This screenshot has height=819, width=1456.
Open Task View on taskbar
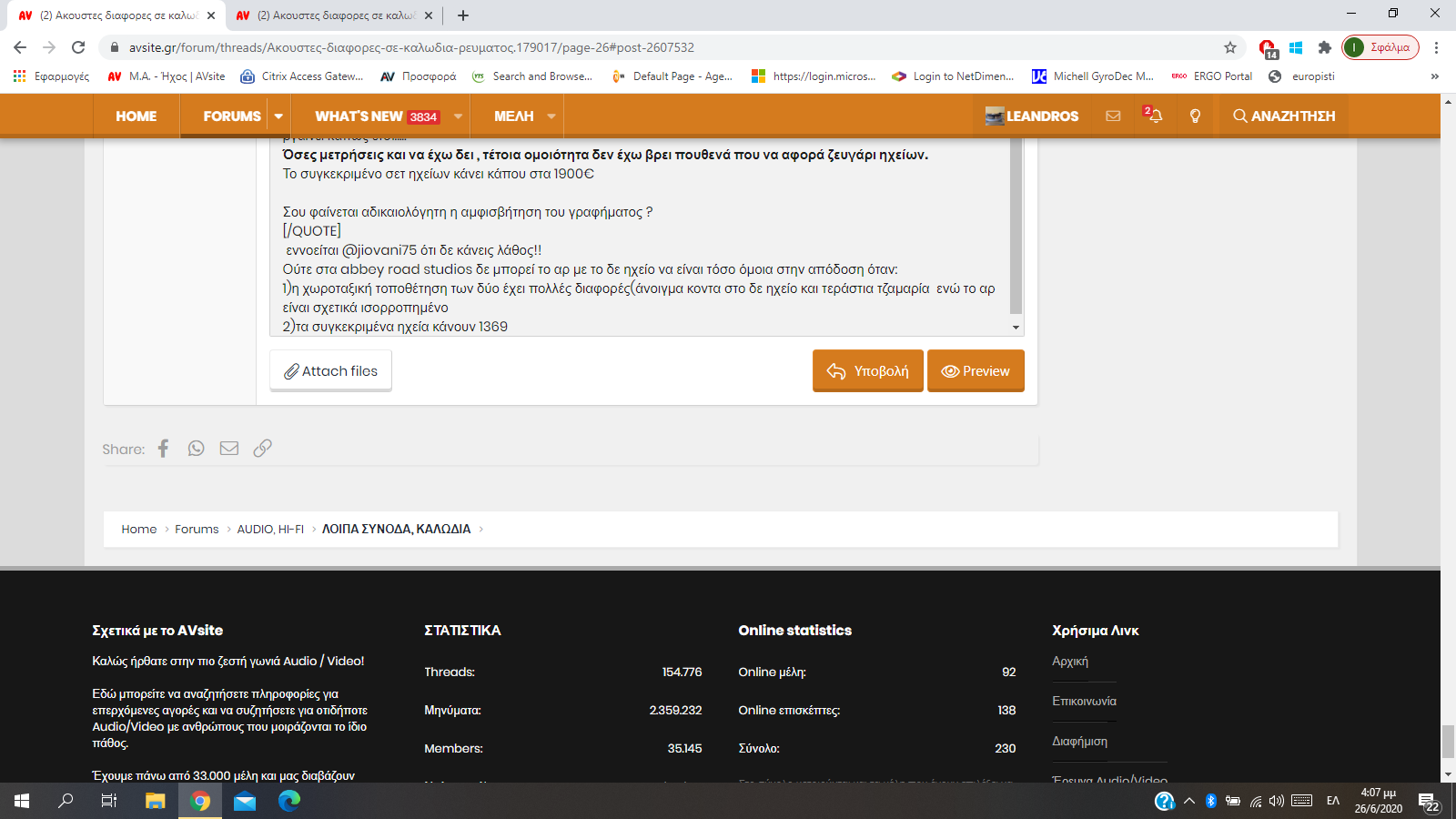click(x=109, y=801)
